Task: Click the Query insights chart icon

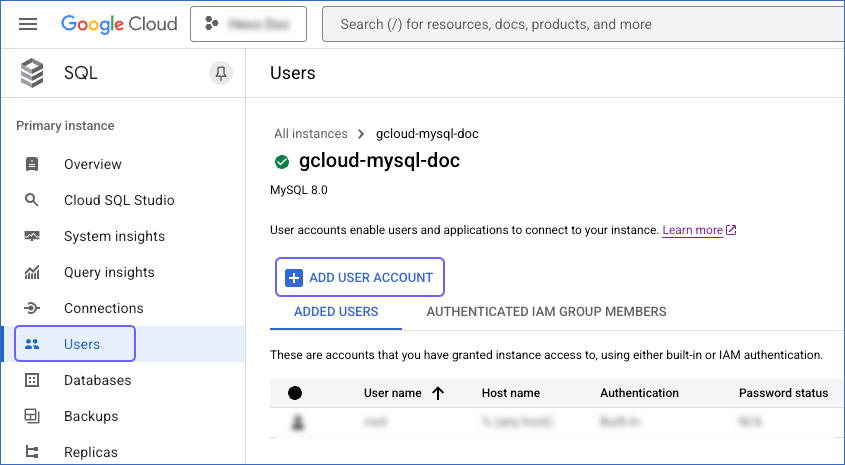Action: pos(32,272)
